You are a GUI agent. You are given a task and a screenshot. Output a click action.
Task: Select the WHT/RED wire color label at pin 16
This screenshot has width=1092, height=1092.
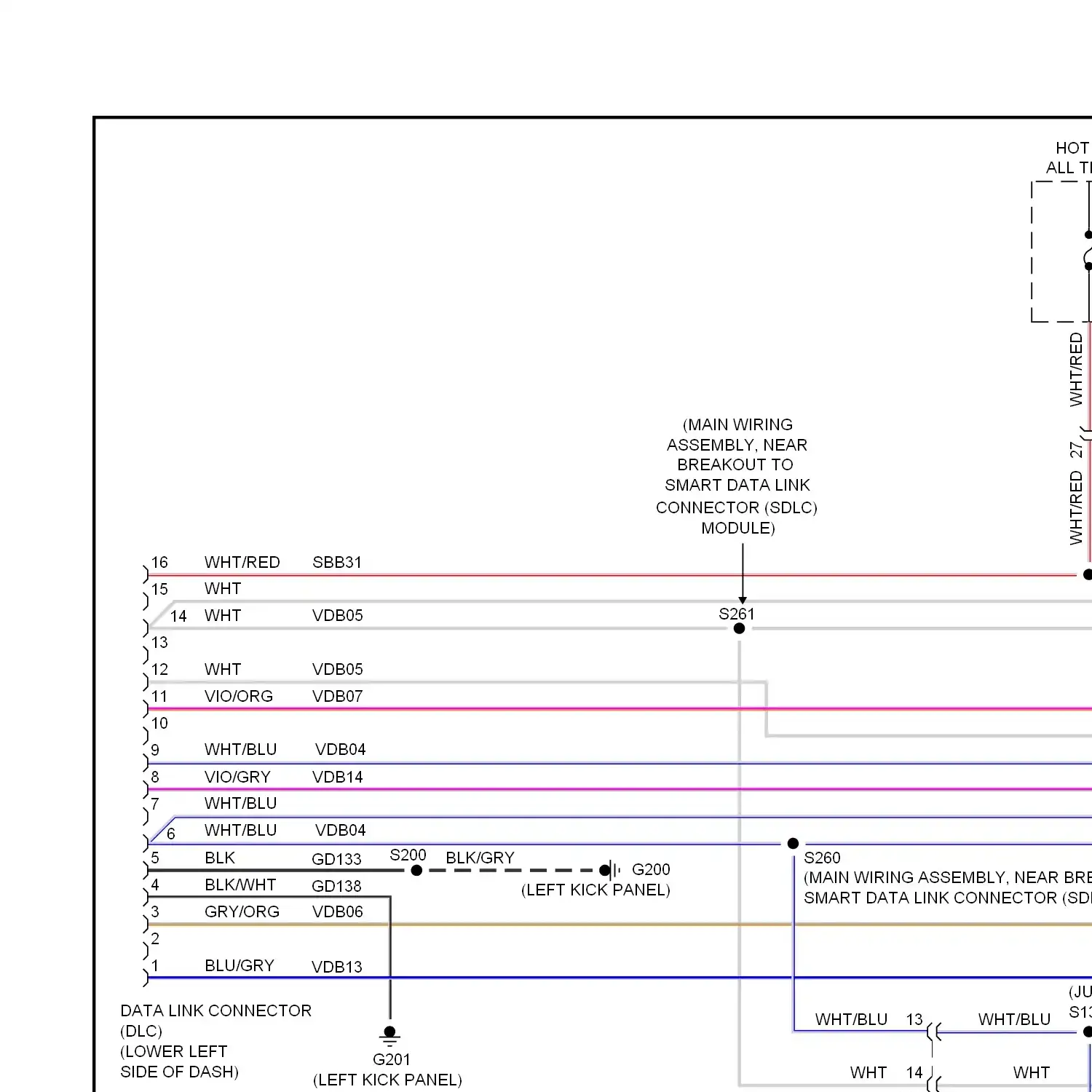pyautogui.click(x=242, y=562)
